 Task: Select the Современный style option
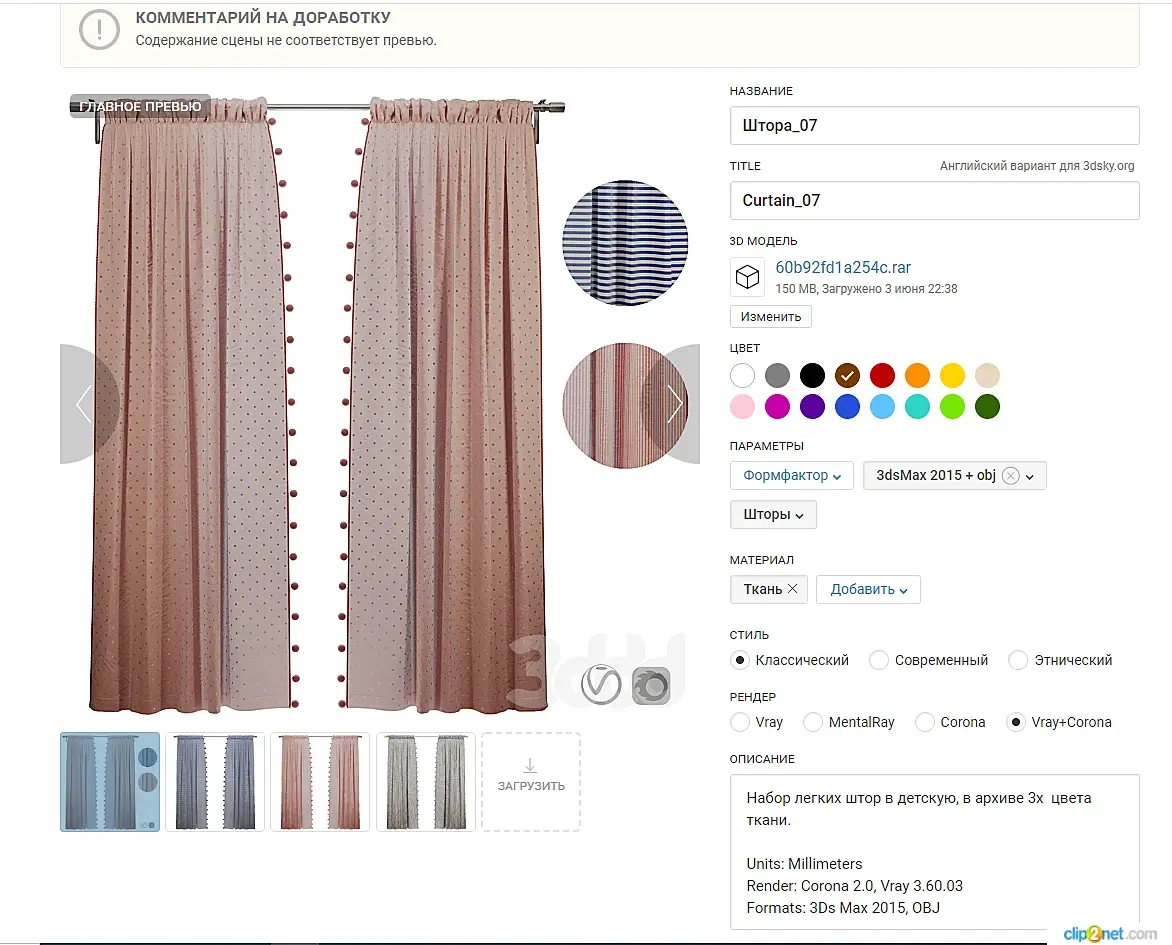[x=929, y=660]
